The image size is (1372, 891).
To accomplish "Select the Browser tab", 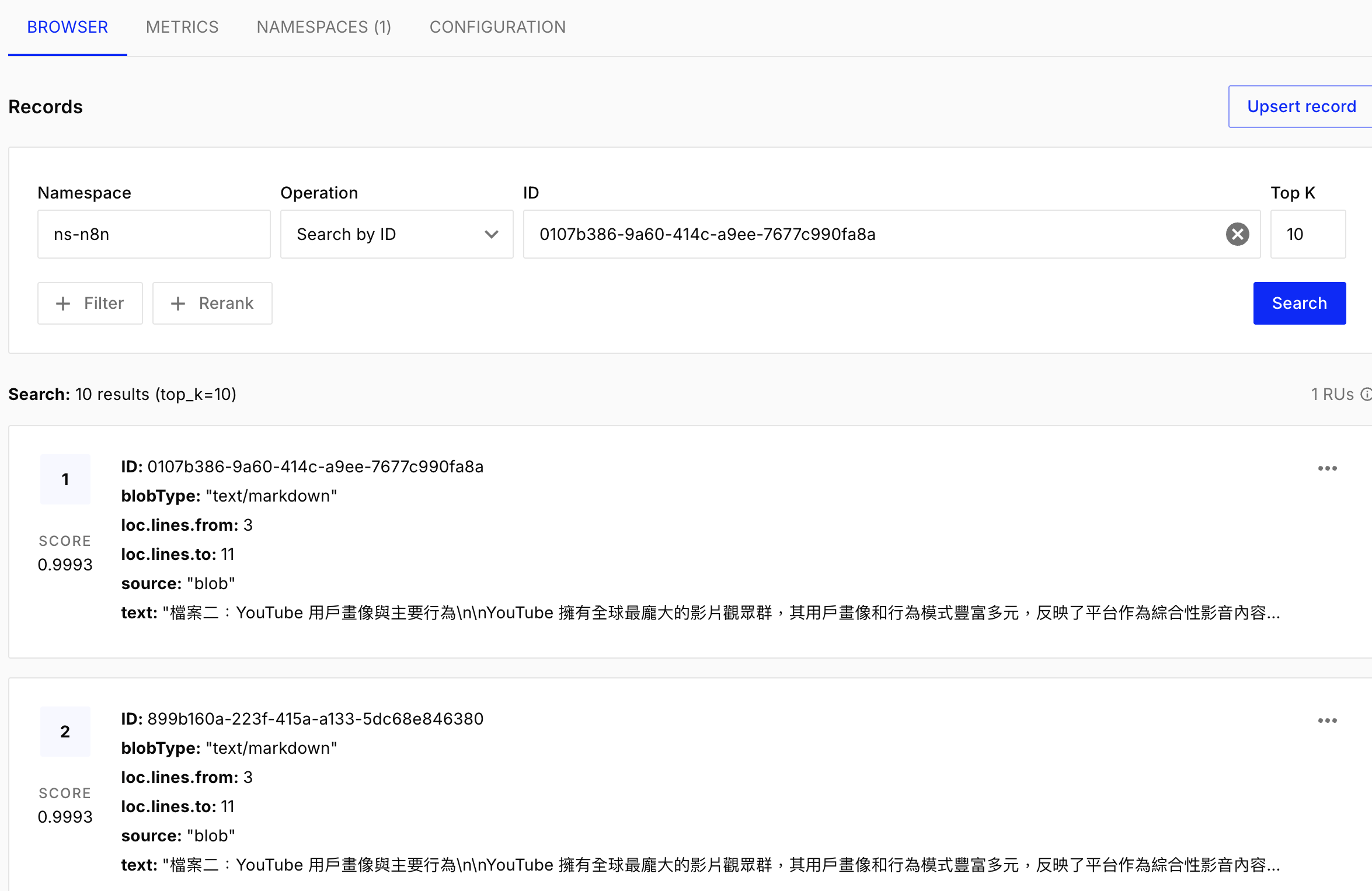I will [x=68, y=27].
